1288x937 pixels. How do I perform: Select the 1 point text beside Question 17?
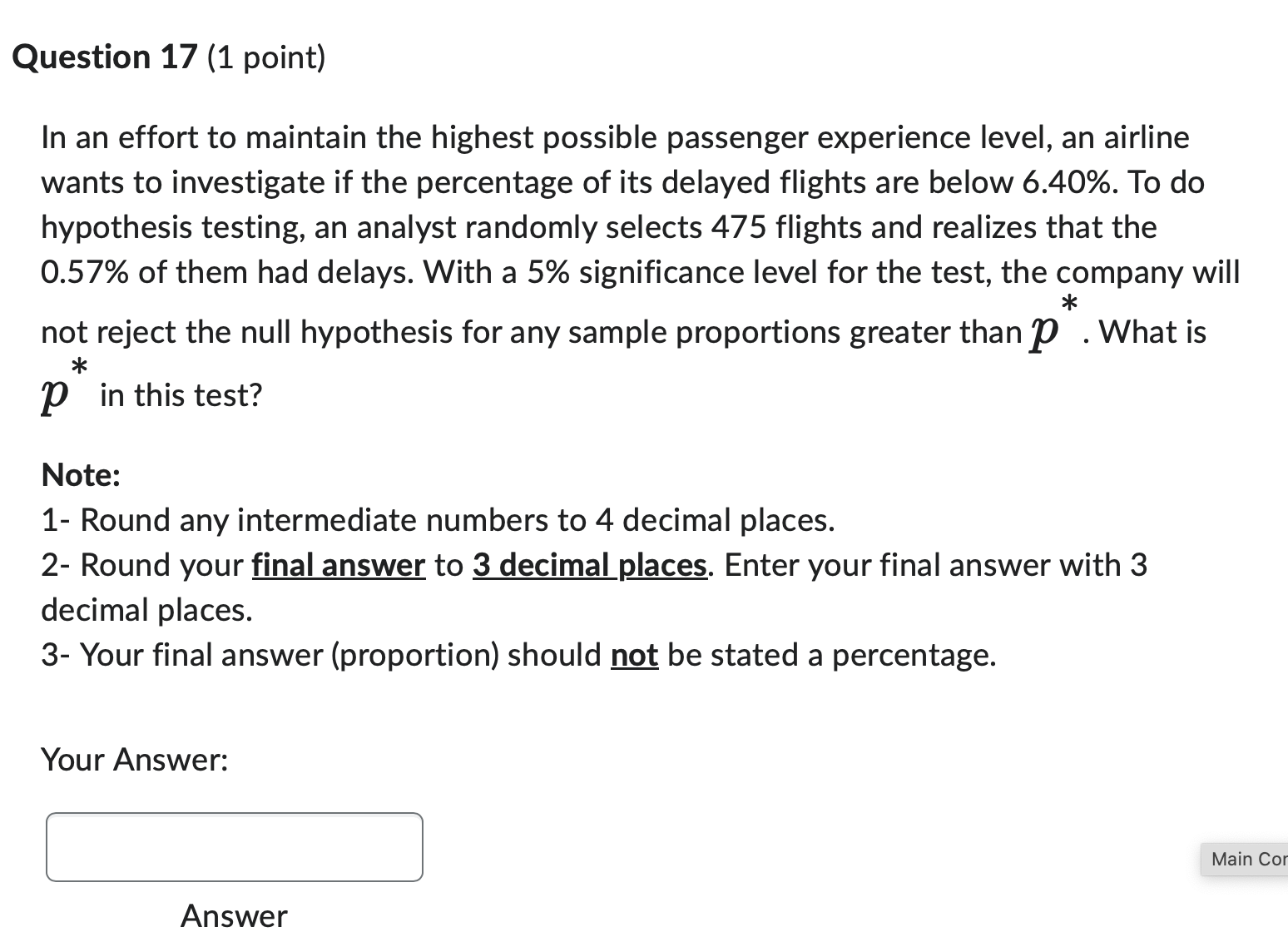click(265, 57)
